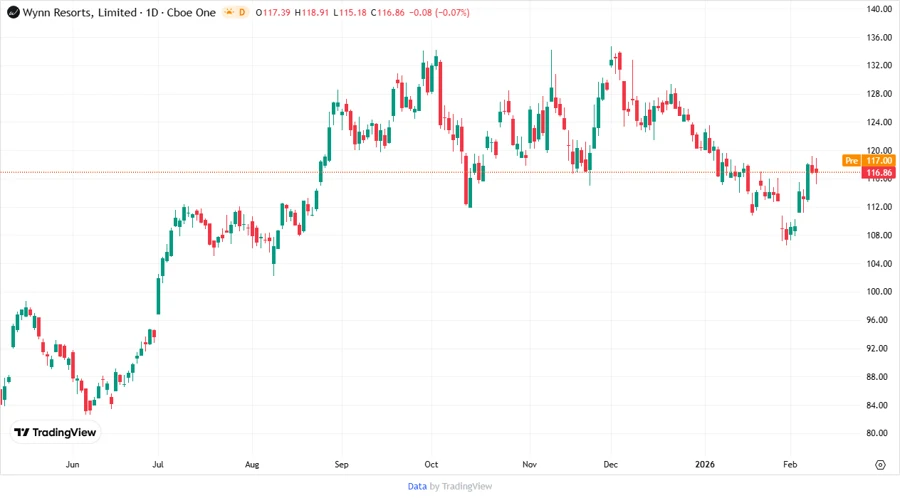Viewport: 900px width, 498px height.
Task: Click the '100.00' price axis label
Action: tap(879, 291)
